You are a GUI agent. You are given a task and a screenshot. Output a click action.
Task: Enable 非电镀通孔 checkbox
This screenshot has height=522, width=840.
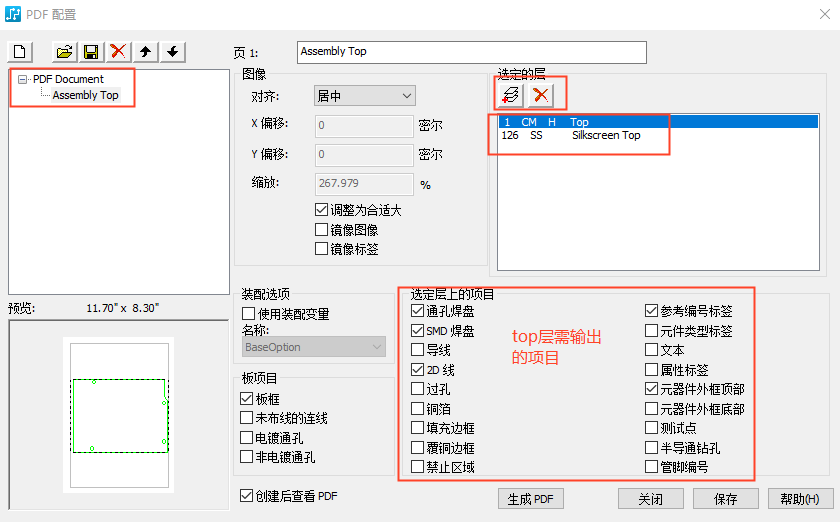tap(246, 457)
